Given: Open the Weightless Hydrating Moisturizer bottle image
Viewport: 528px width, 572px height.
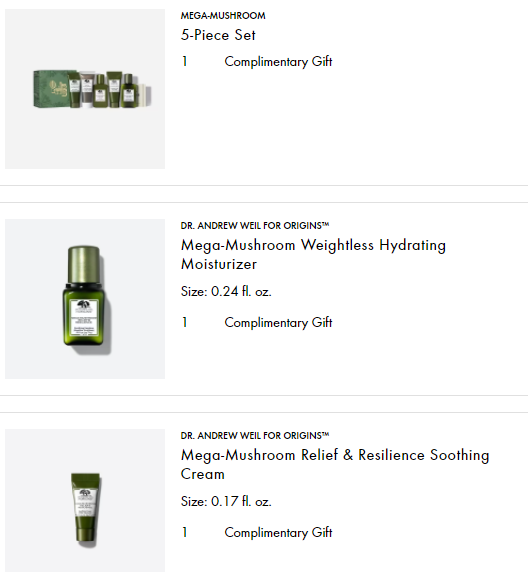Looking at the screenshot, I should (85, 299).
